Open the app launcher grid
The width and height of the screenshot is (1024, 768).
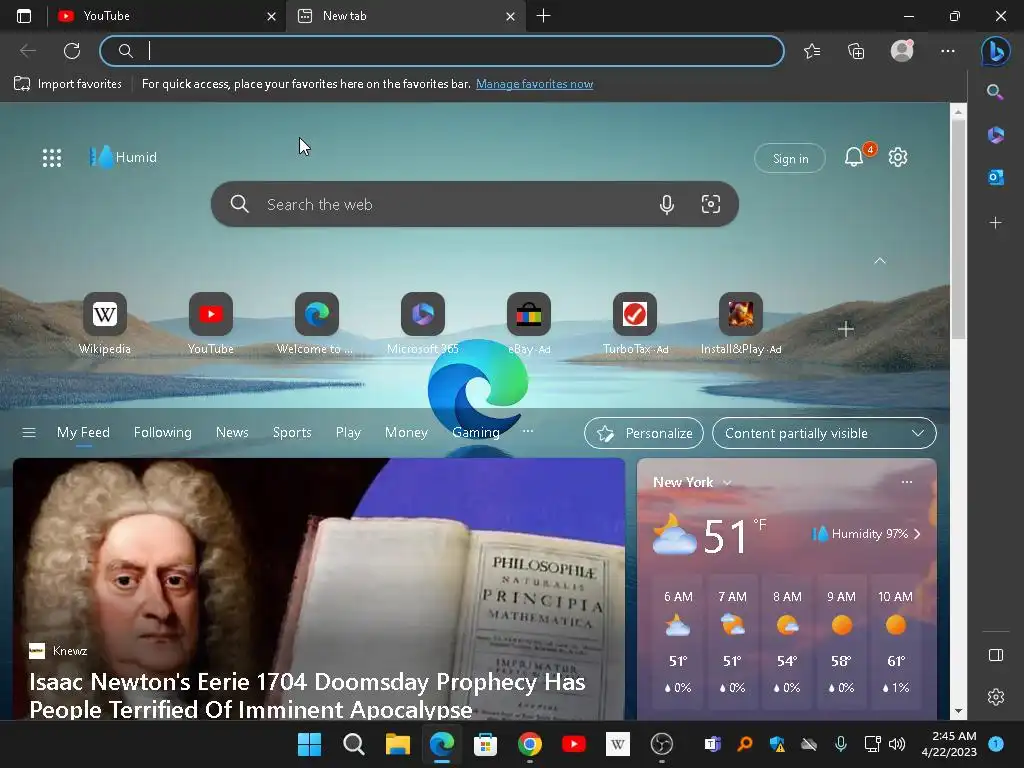[x=52, y=157]
